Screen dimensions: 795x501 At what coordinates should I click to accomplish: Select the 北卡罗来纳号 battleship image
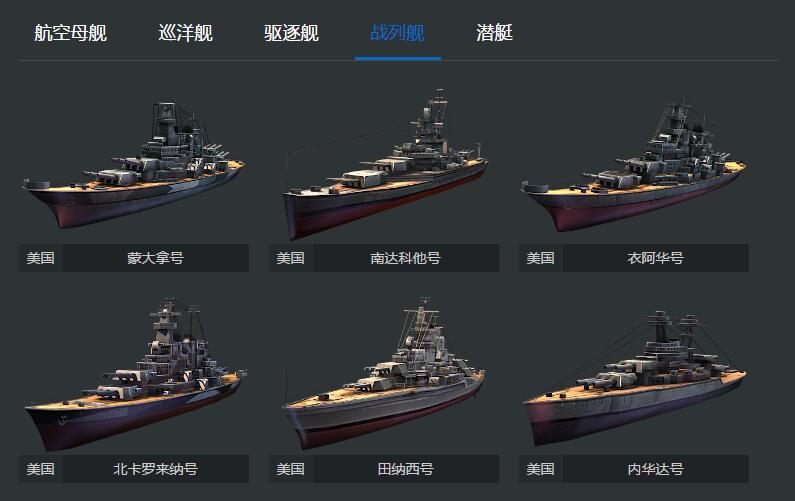[135, 373]
